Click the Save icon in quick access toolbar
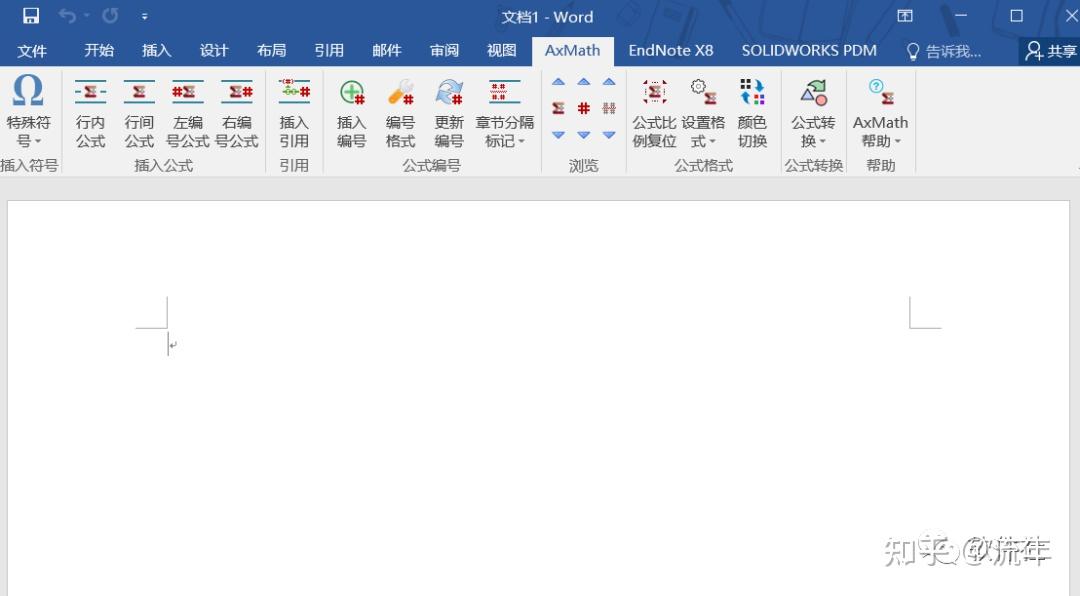 30,16
